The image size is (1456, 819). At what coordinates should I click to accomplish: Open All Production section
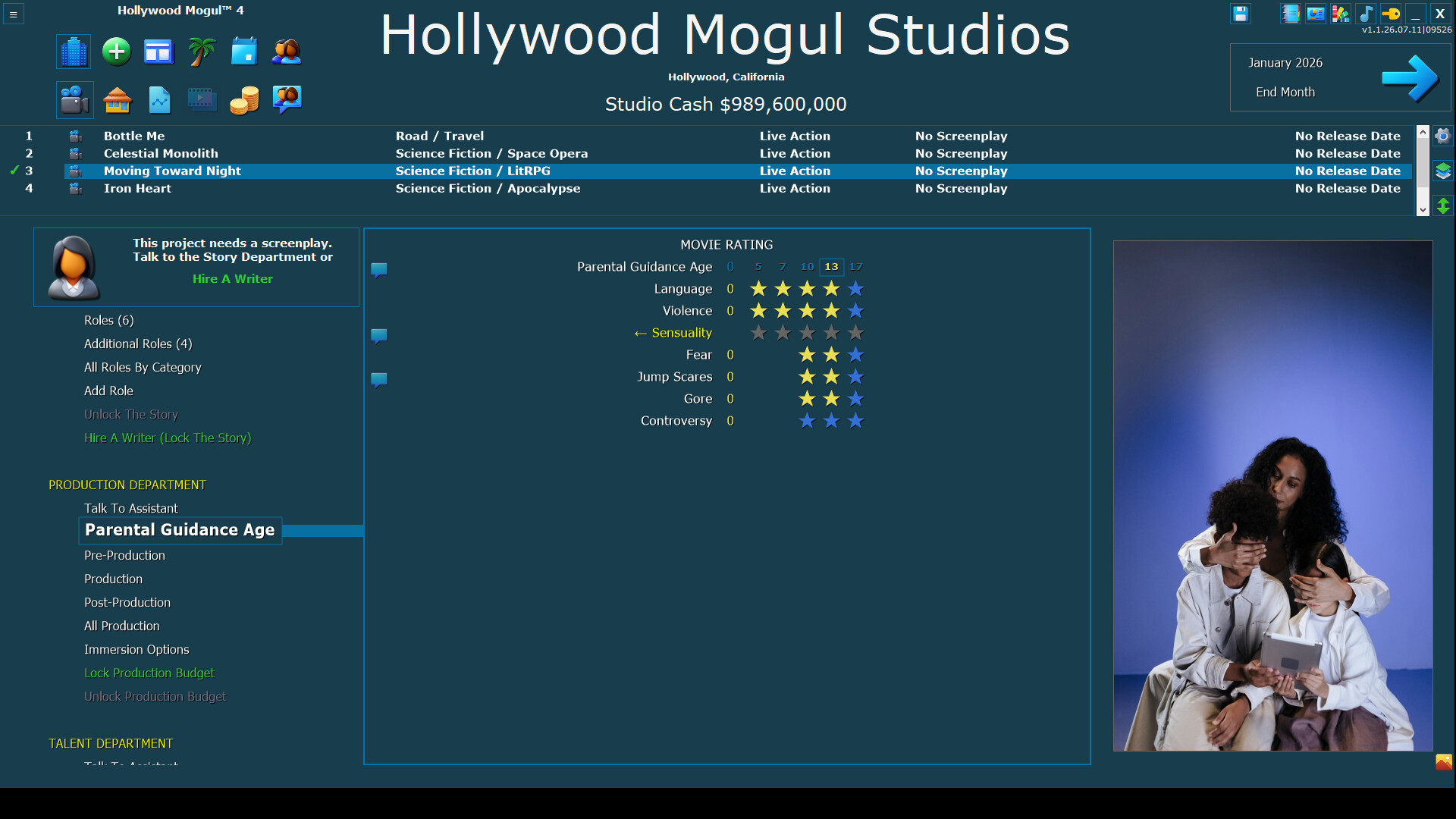pyautogui.click(x=121, y=626)
